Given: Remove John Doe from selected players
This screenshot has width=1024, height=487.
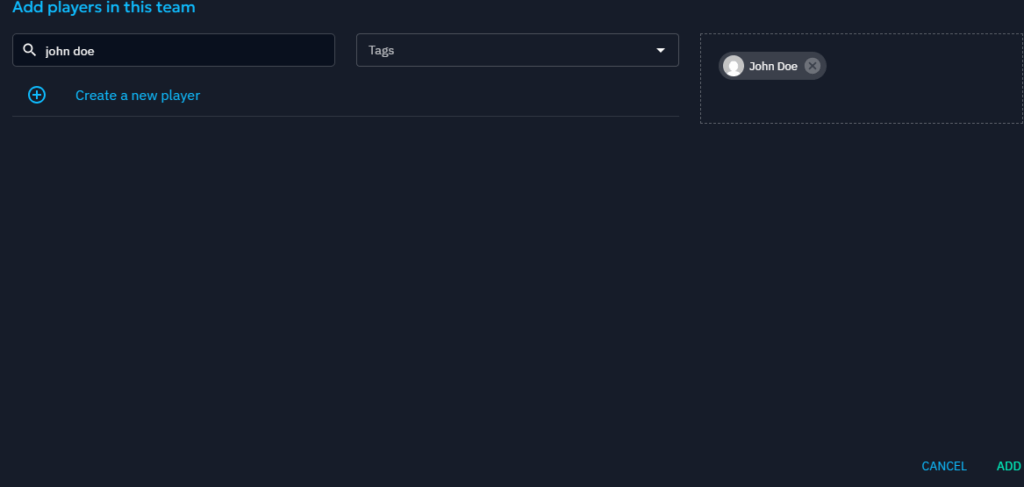Looking at the screenshot, I should (x=812, y=66).
